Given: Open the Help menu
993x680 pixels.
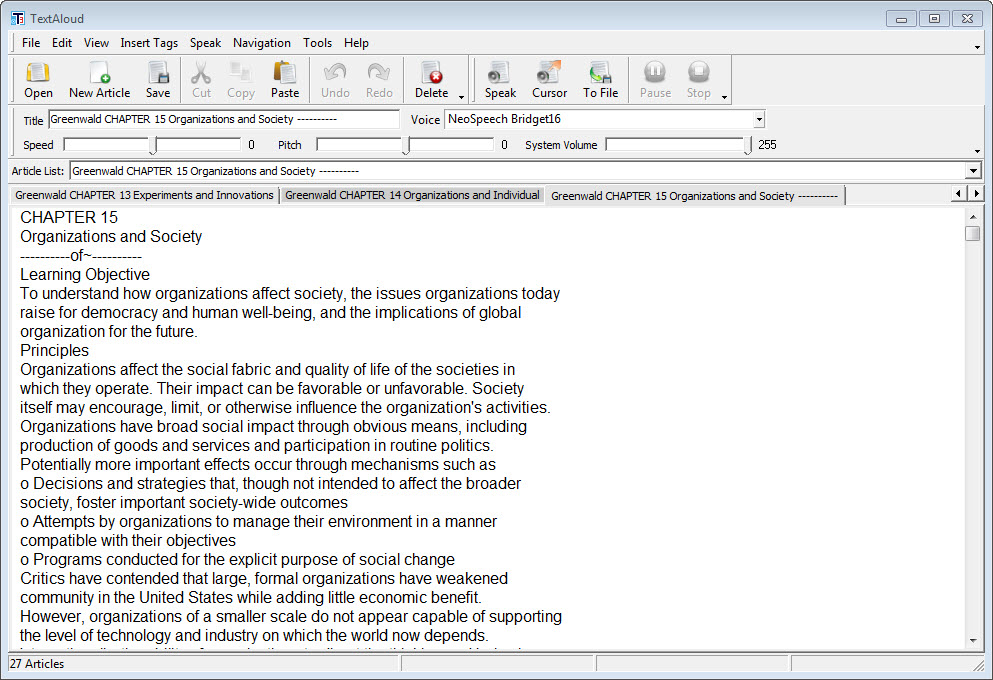Looking at the screenshot, I should [x=356, y=43].
